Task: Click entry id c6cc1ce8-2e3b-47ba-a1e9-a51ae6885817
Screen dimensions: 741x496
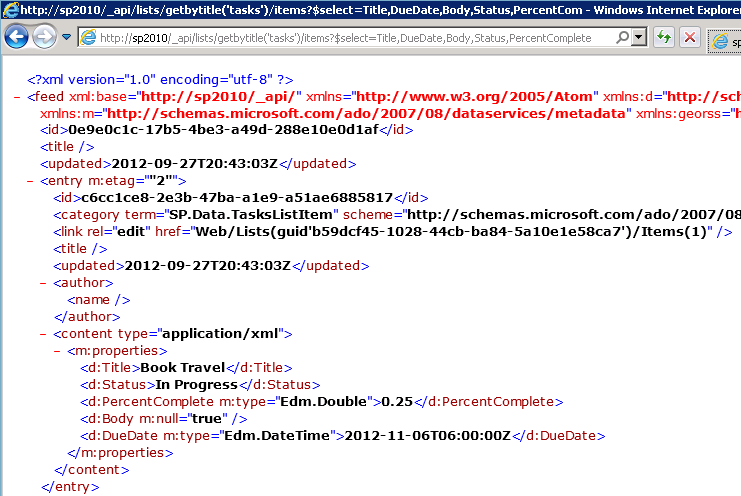Action: pos(237,197)
